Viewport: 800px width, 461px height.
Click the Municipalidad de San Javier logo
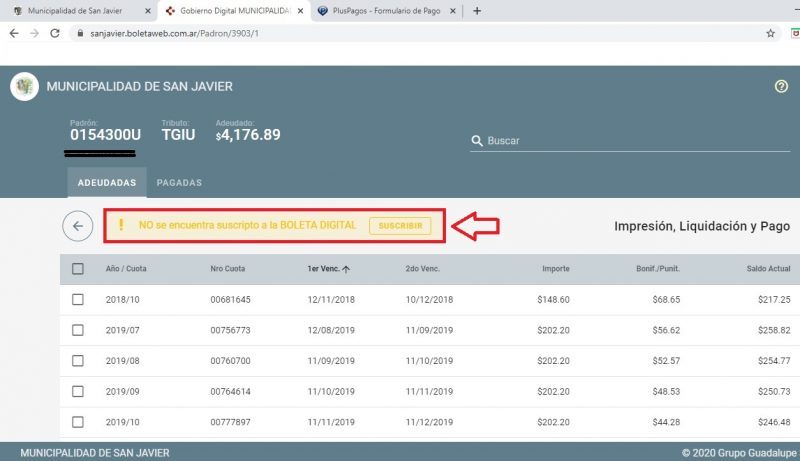point(24,87)
